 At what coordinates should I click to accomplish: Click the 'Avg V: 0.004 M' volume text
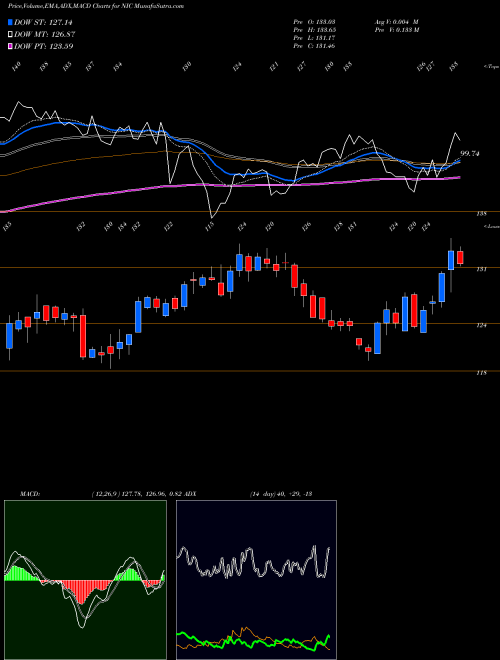[x=396, y=21]
